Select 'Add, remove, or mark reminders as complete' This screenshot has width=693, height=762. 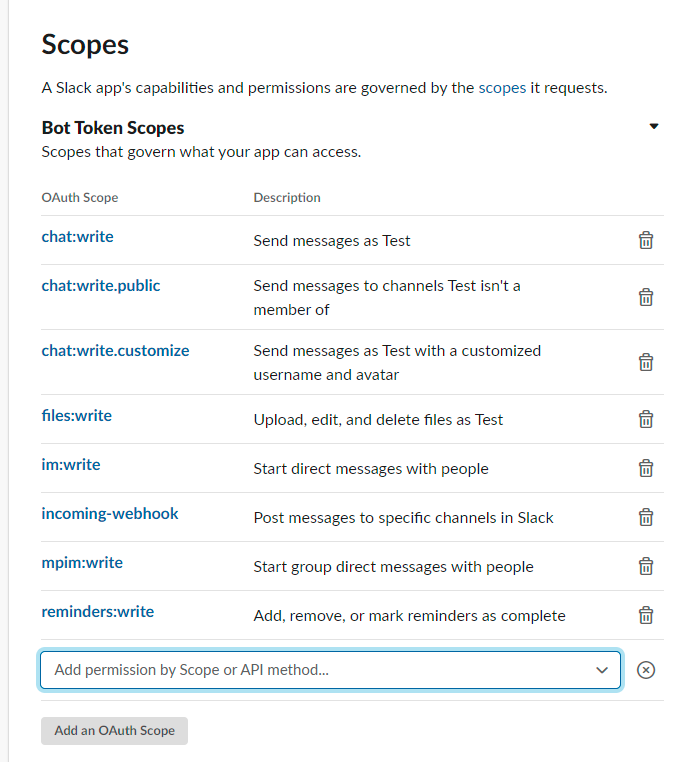pos(410,616)
